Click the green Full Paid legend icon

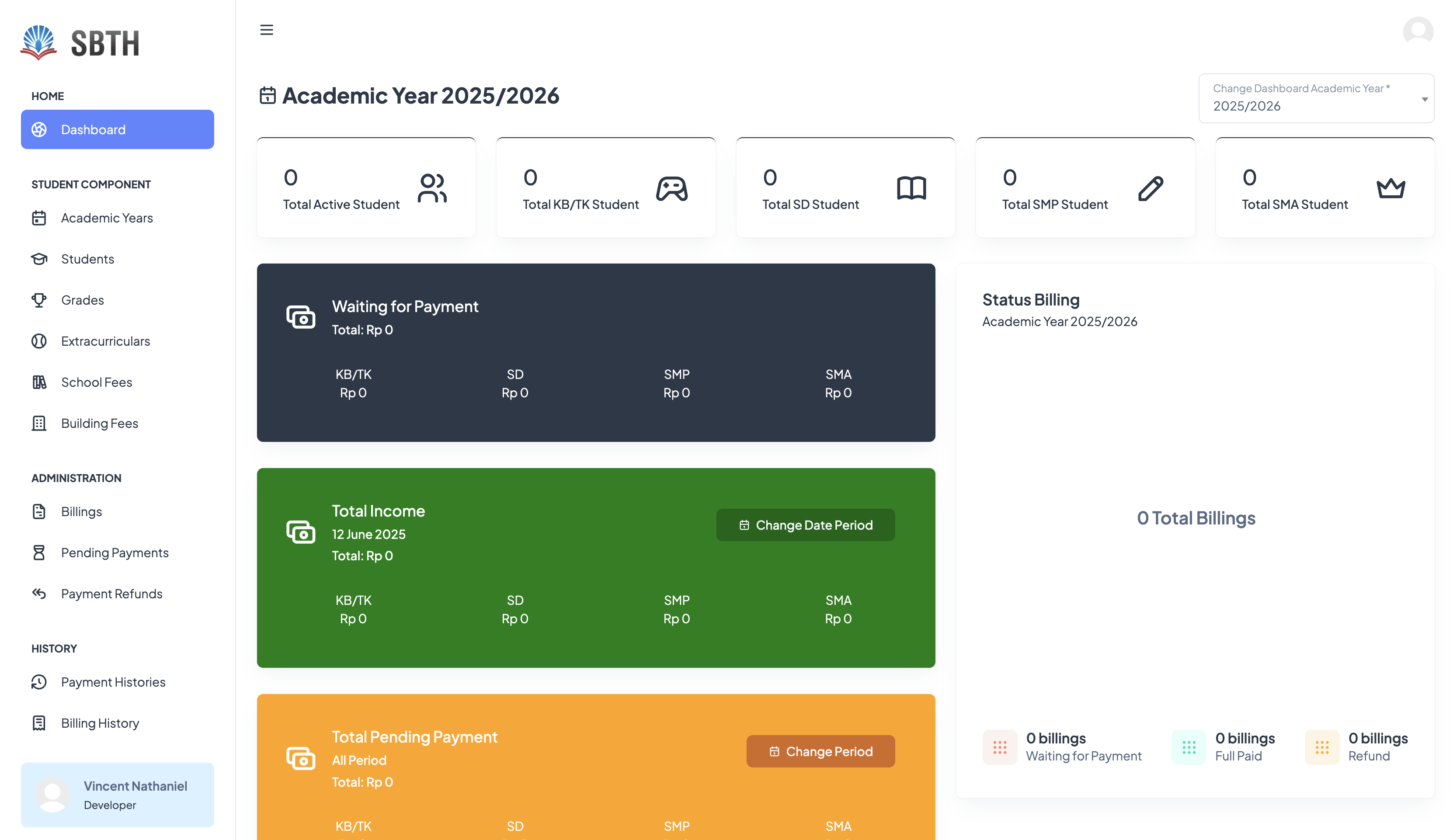1189,747
